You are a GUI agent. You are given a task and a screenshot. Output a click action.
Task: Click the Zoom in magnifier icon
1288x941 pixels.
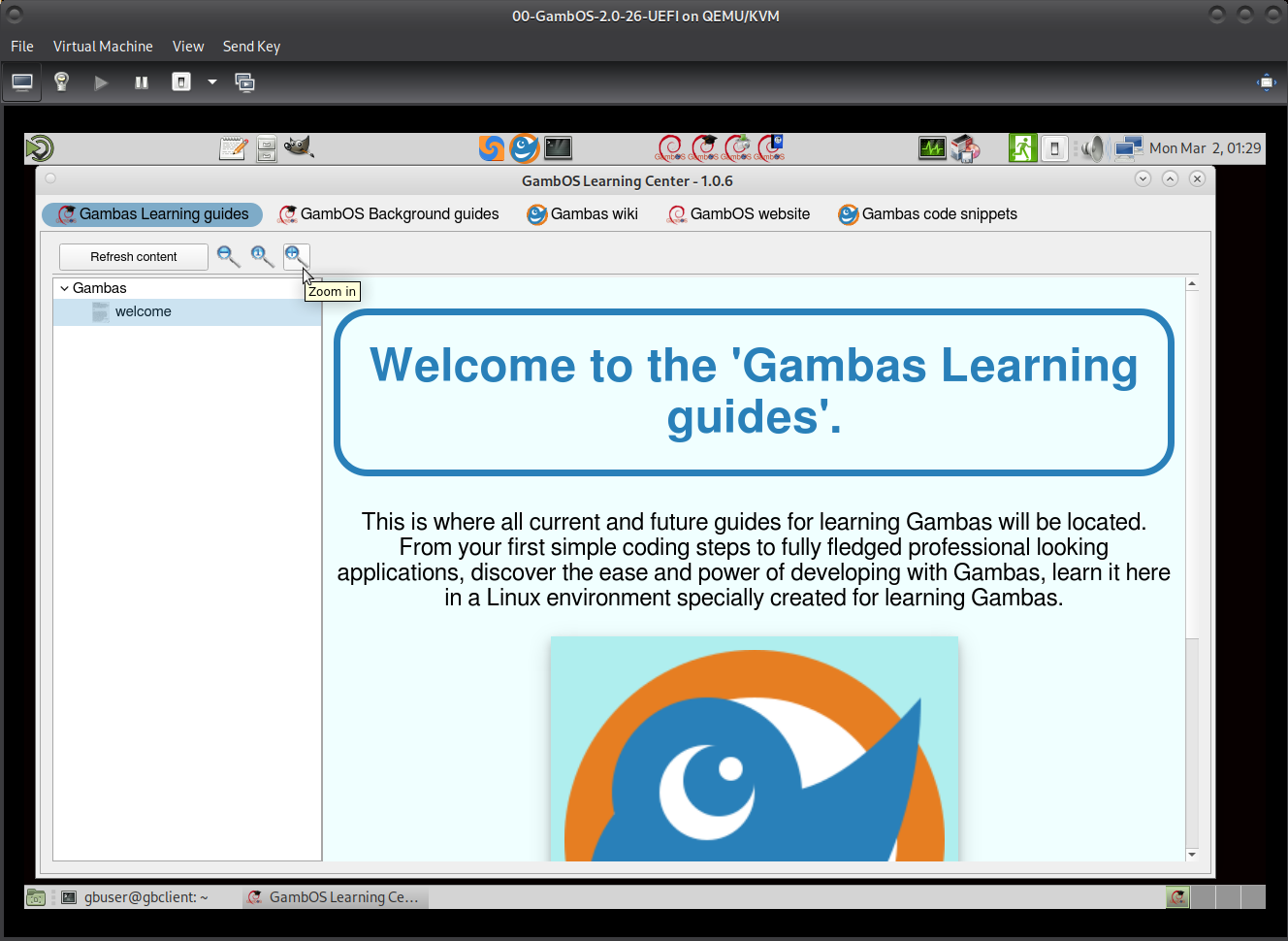pos(295,255)
